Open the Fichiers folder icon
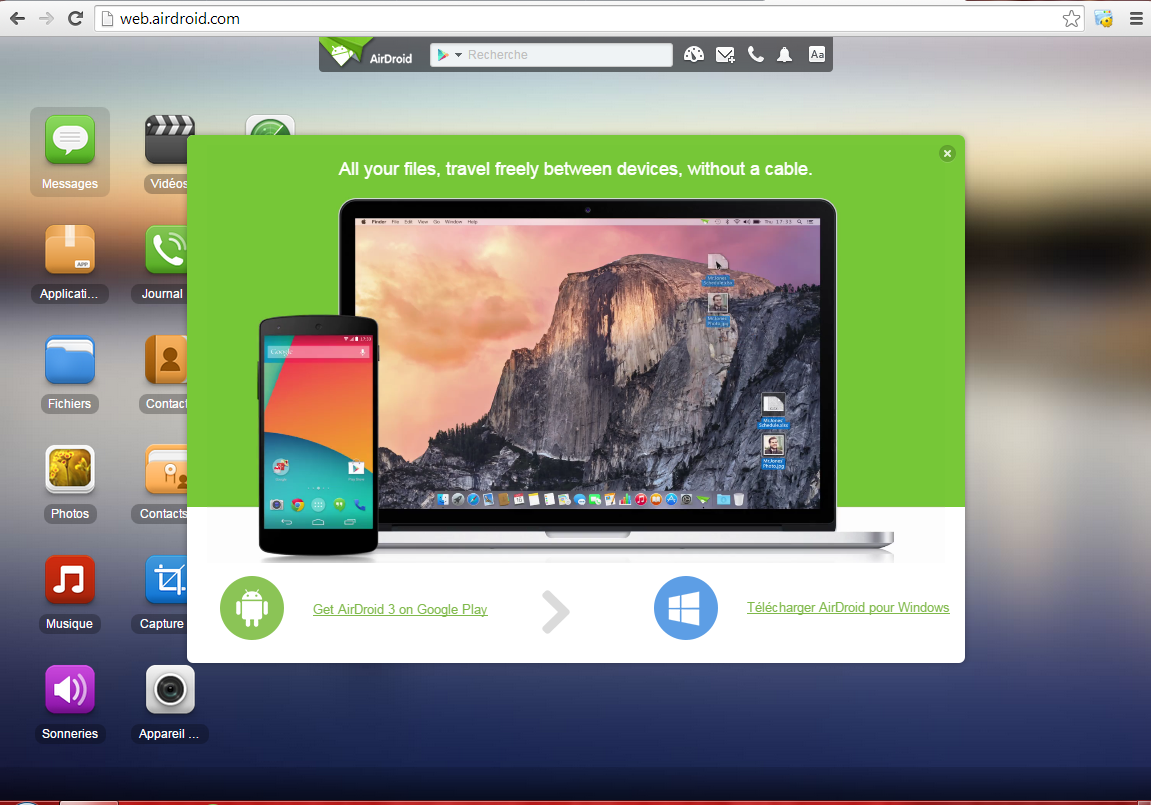The image size is (1151, 805). click(x=70, y=360)
